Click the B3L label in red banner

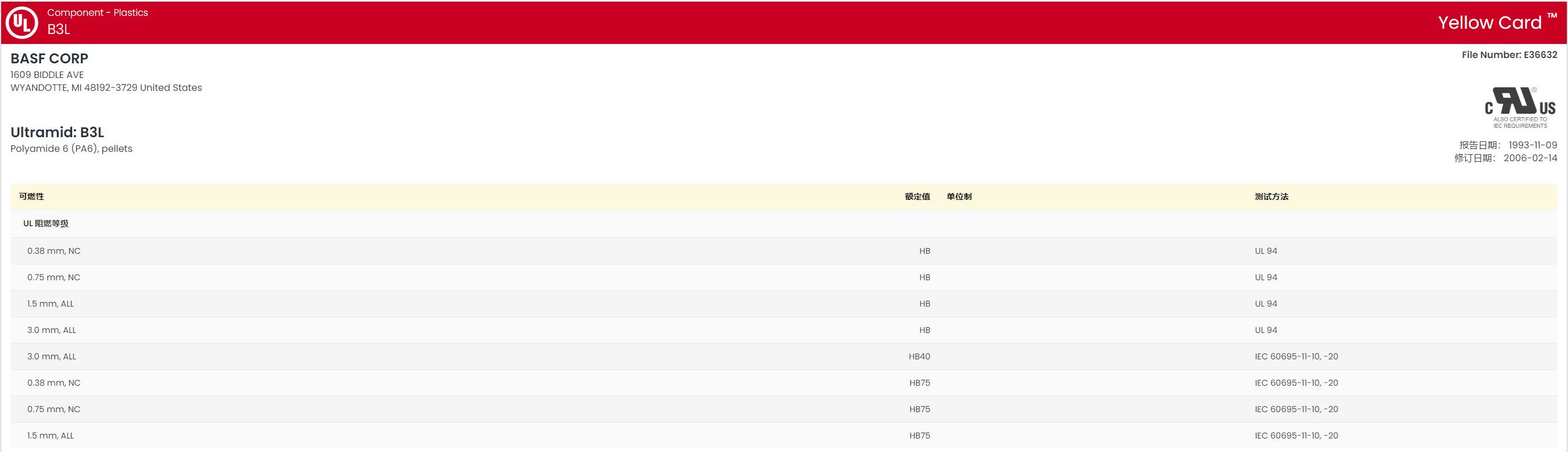[59, 29]
